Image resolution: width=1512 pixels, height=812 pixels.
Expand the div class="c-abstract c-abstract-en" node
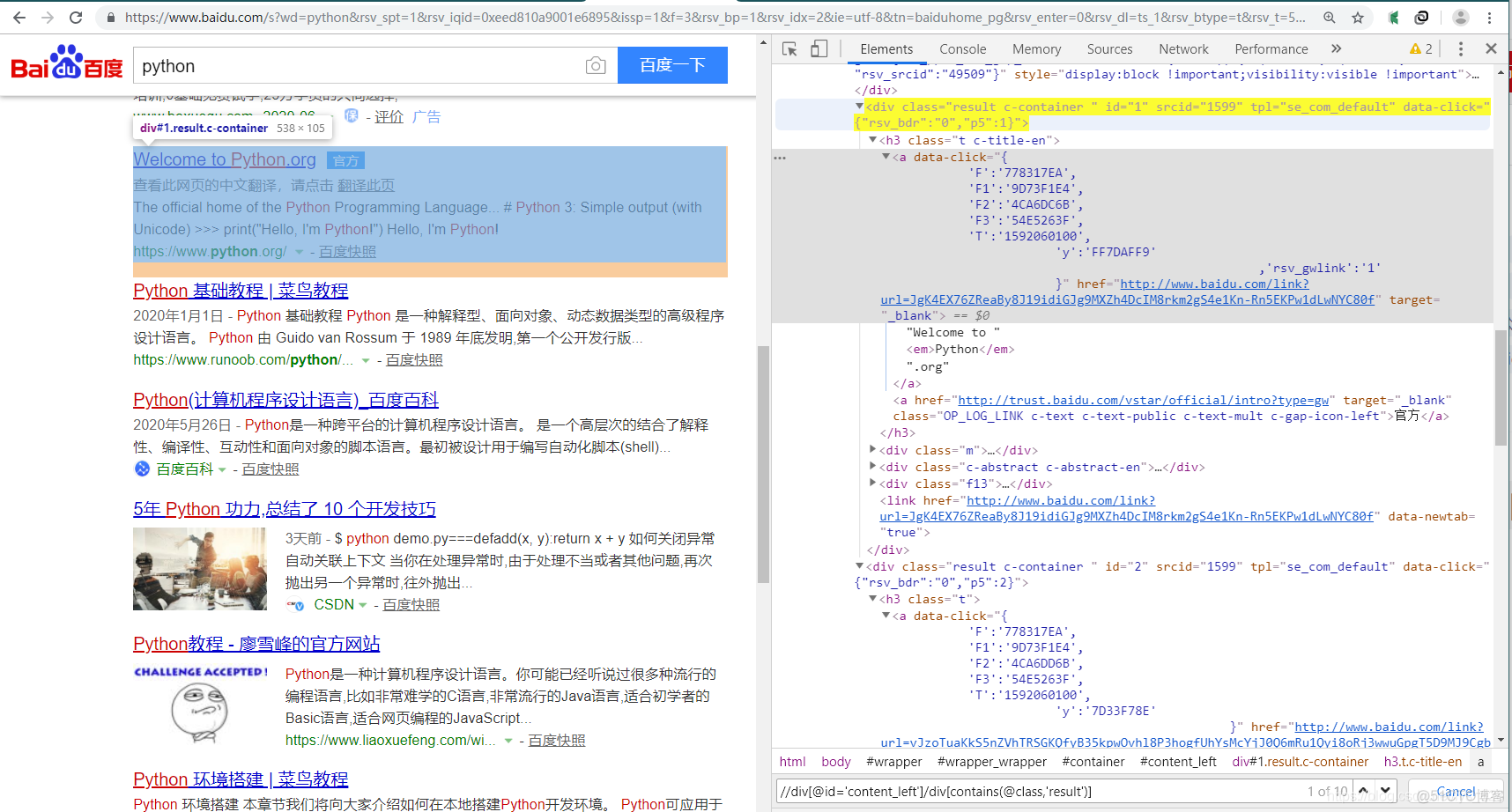[873, 467]
